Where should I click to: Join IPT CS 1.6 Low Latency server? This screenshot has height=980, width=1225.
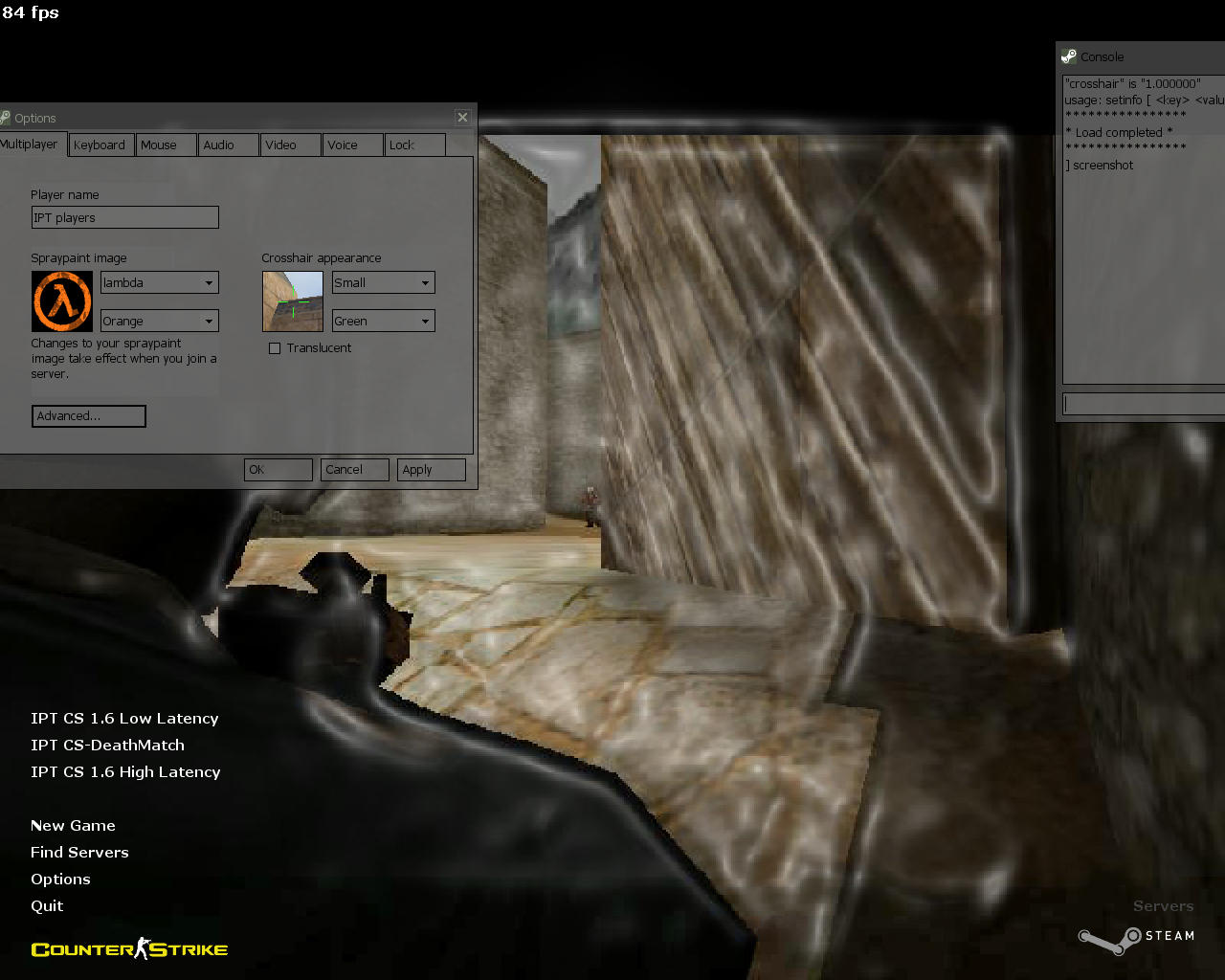click(x=124, y=719)
